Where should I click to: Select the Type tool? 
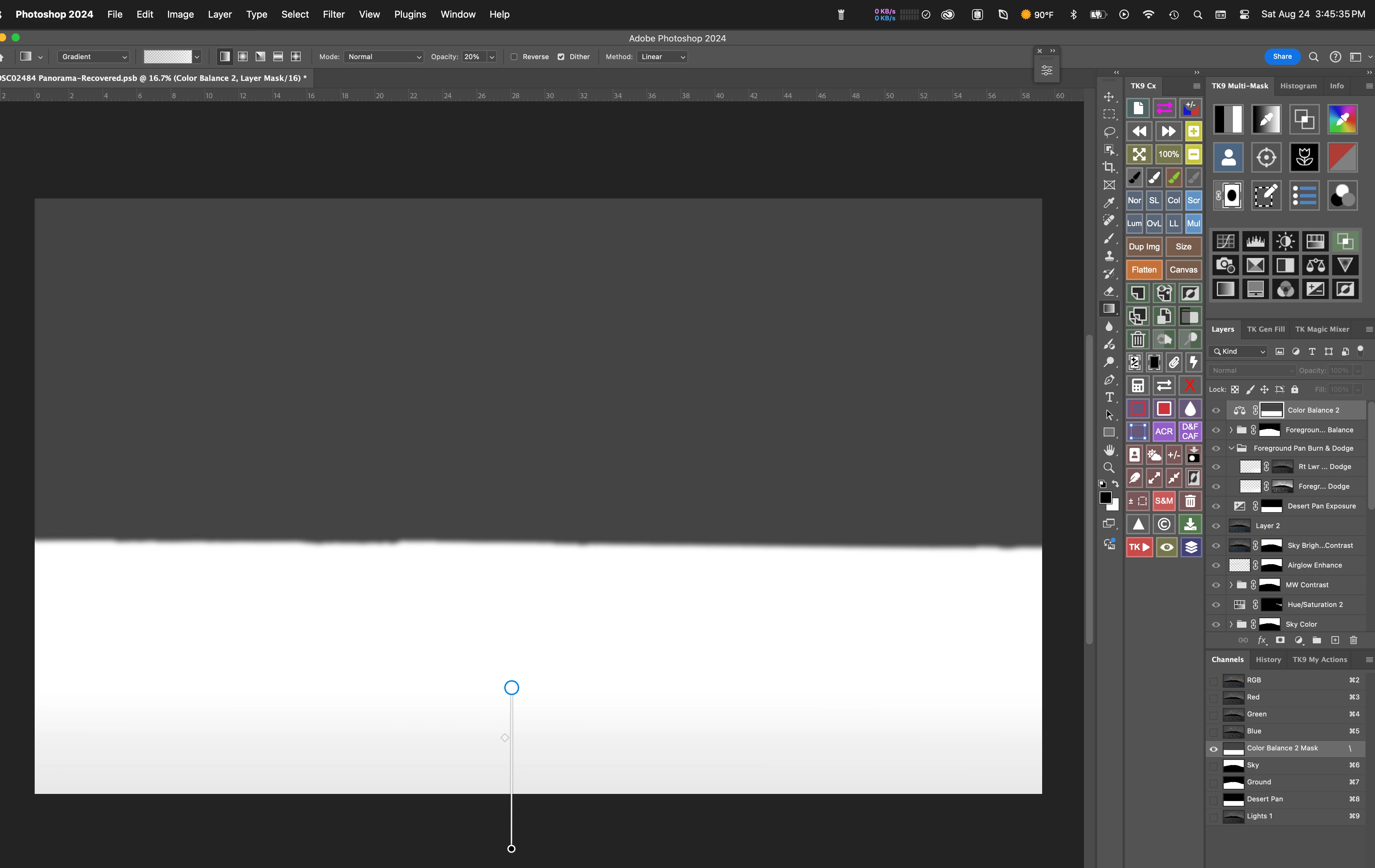click(x=1109, y=397)
